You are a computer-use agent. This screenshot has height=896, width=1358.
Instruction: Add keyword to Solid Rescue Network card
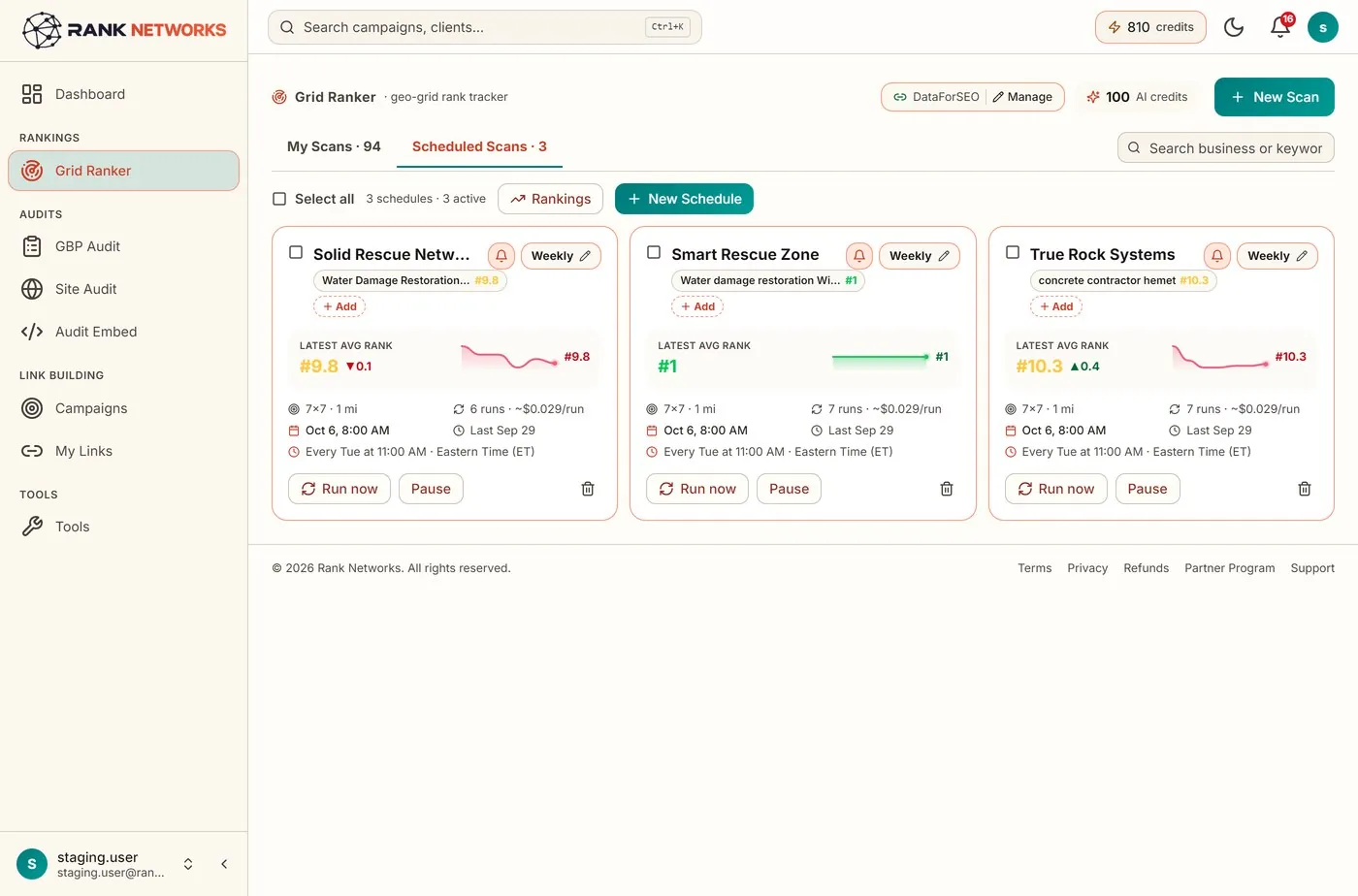coord(339,306)
